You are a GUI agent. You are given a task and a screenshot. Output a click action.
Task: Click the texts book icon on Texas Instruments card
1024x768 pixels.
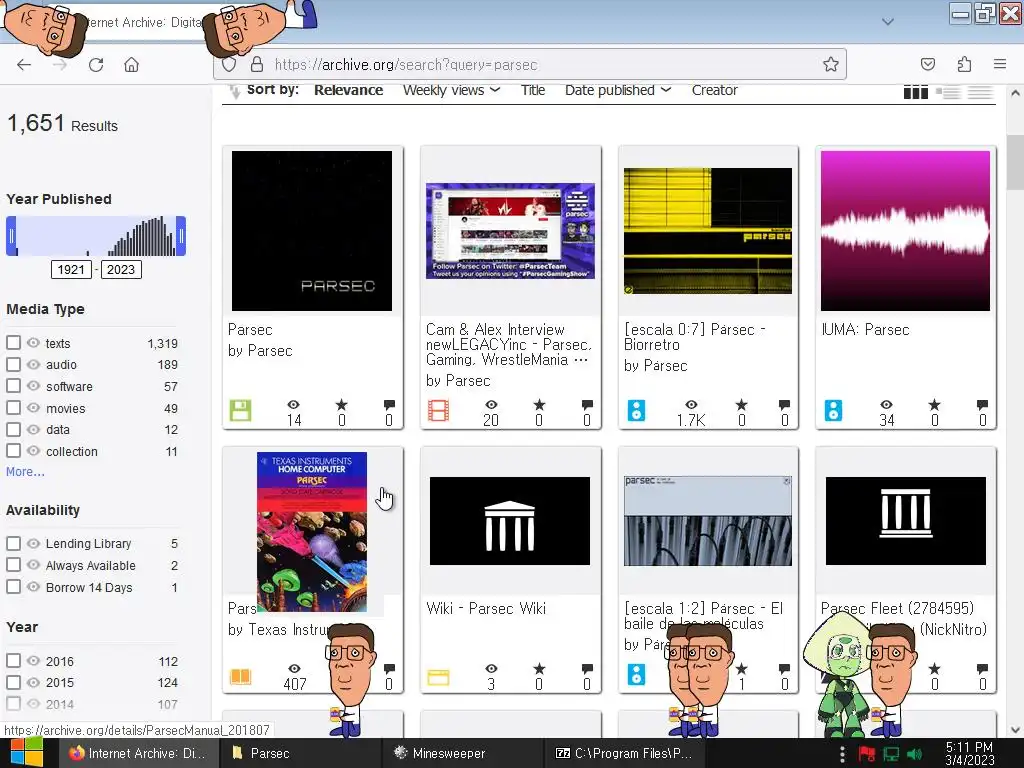click(240, 676)
